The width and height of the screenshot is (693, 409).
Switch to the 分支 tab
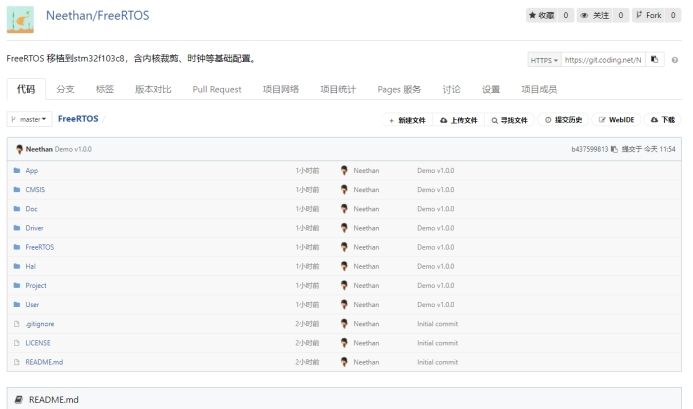[x=65, y=89]
